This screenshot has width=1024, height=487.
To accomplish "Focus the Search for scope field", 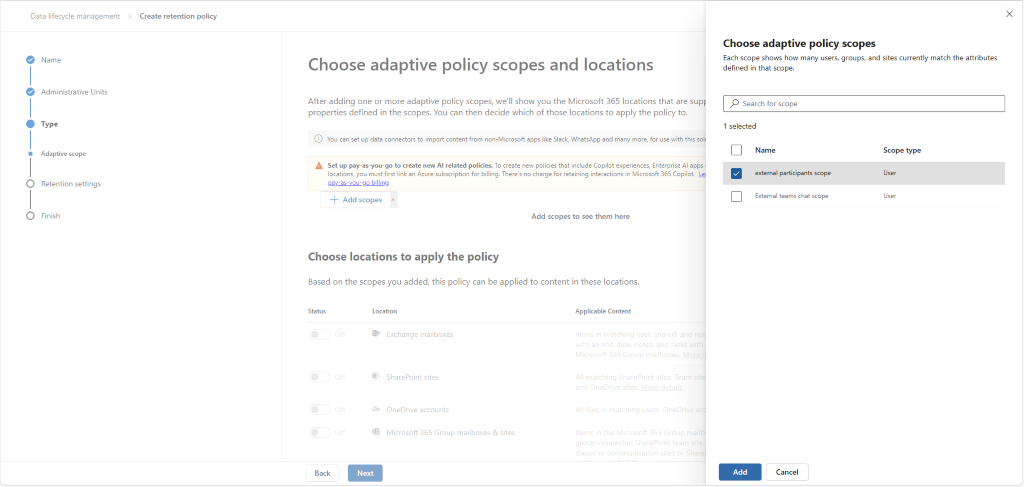I will point(863,104).
